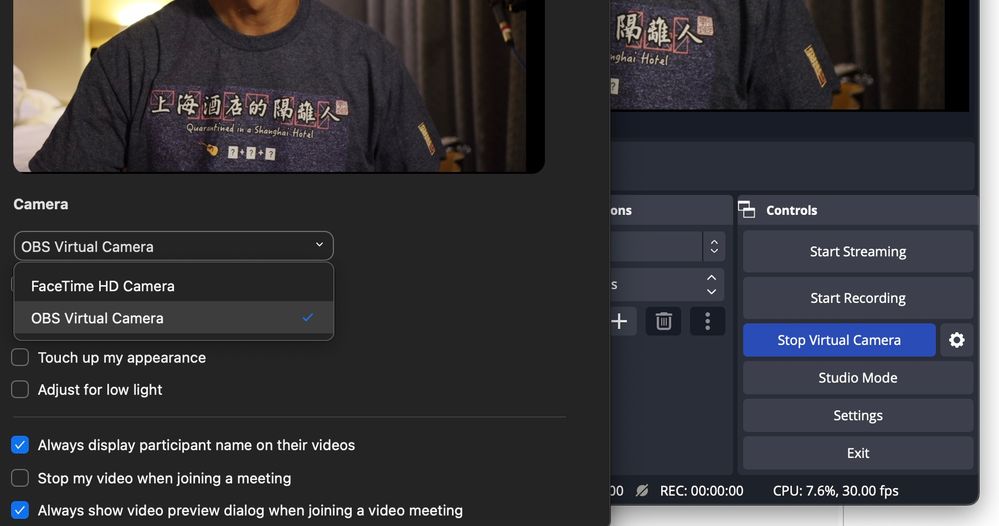
Task: Click the OBS status bar icon beside REC
Action: coord(642,490)
